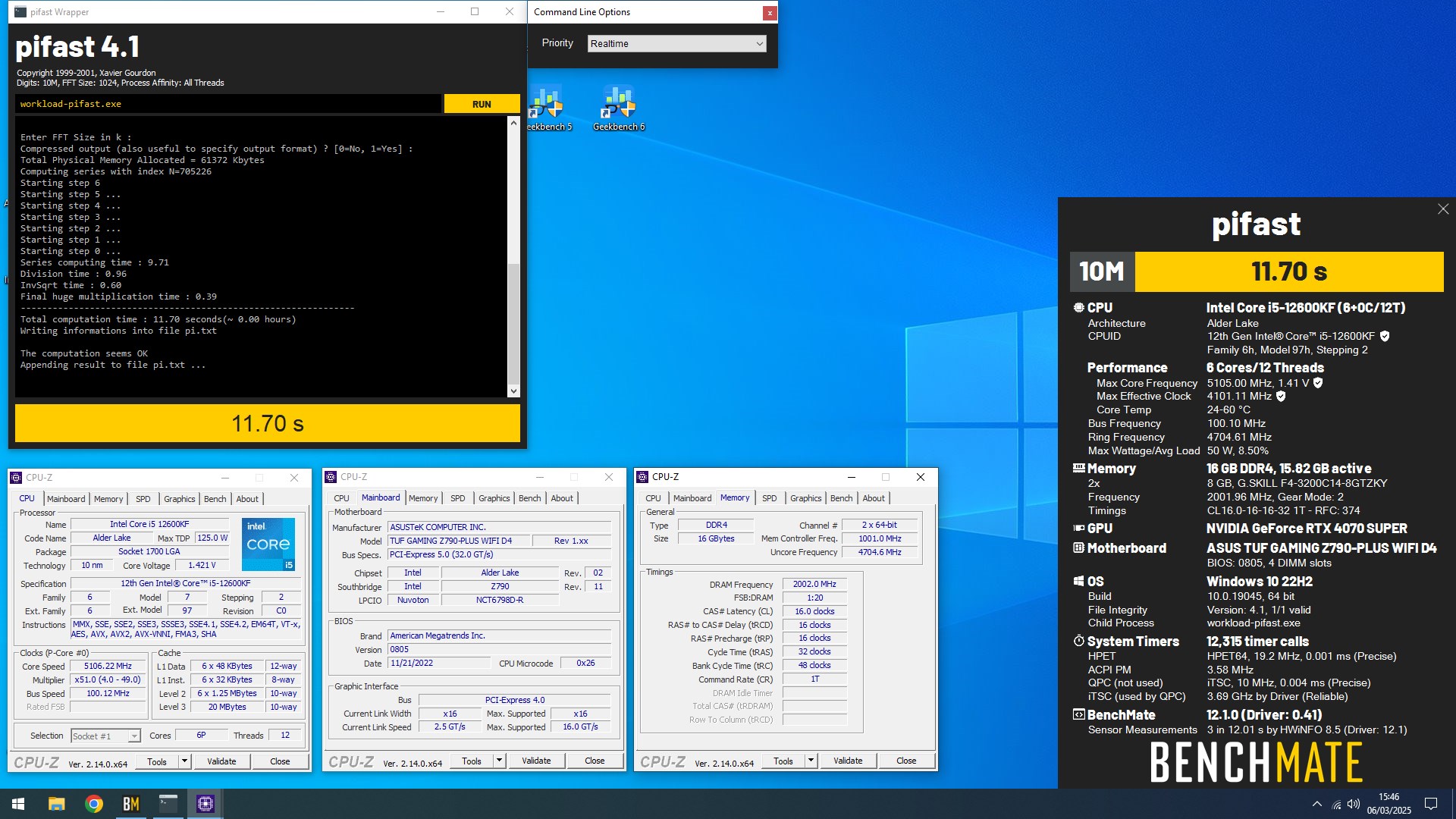Expand Tools dropdown arrow in CPU-Z CPU window
1456x819 pixels.
[184, 761]
